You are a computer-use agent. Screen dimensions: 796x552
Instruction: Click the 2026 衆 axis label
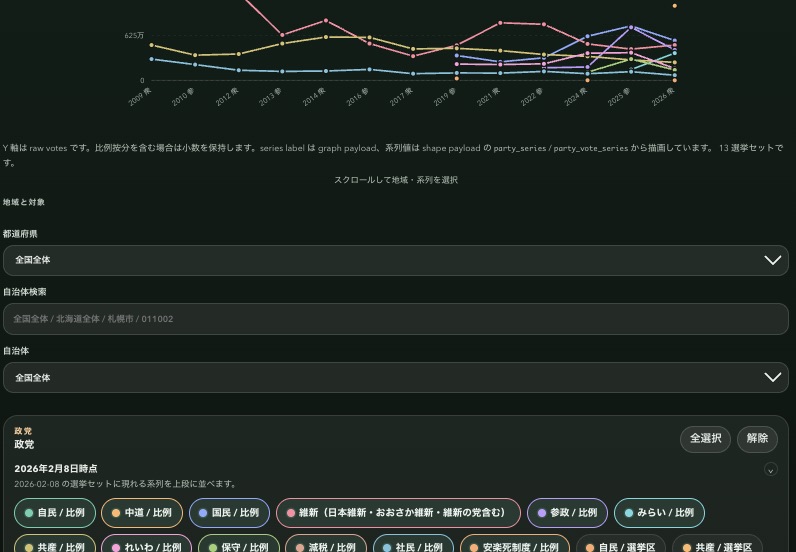[x=663, y=96]
